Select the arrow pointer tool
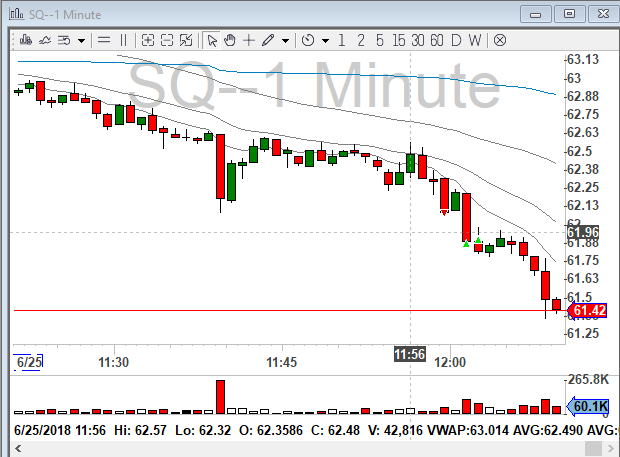Image resolution: width=620 pixels, height=457 pixels. click(212, 40)
